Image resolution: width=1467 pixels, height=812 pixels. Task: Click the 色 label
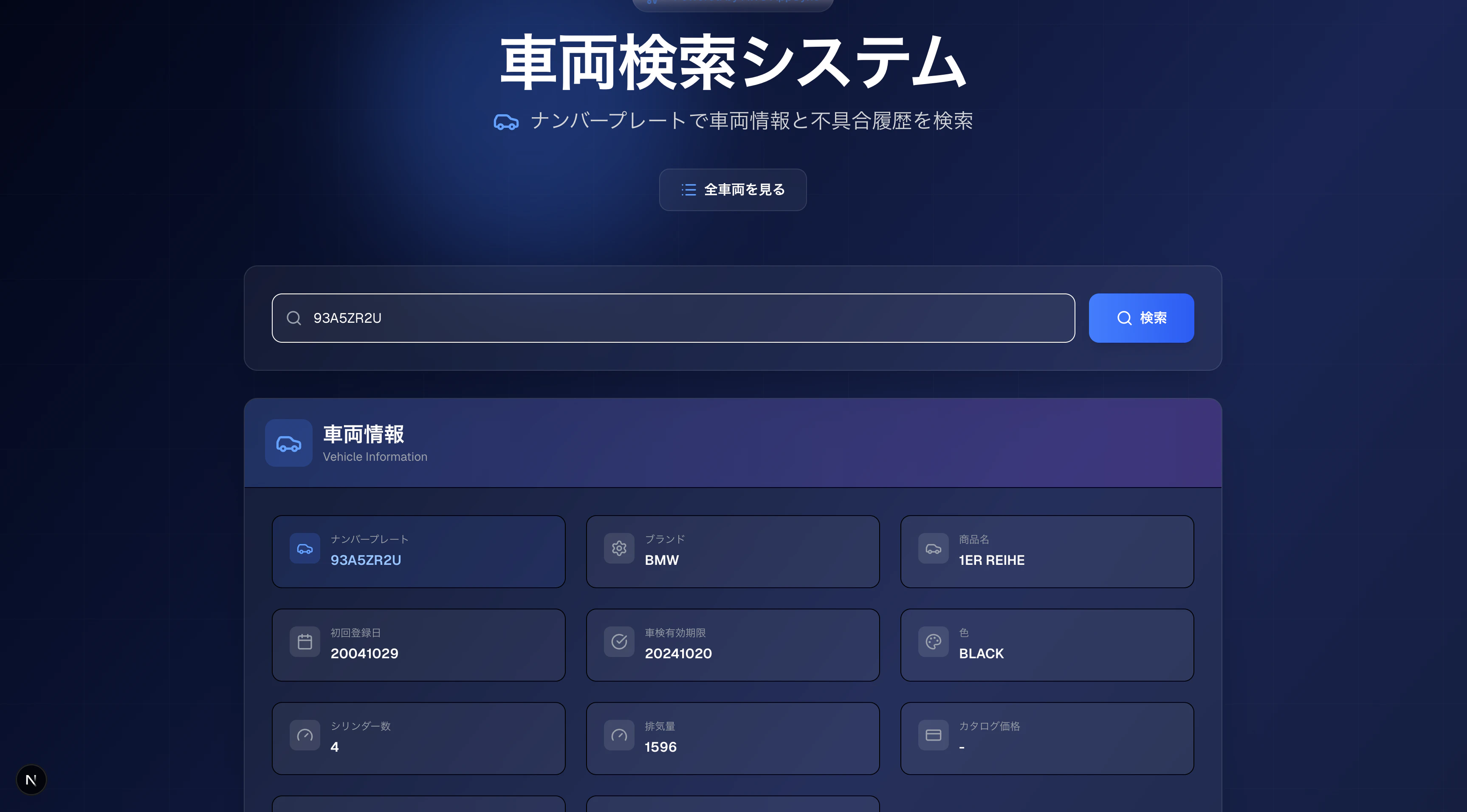tap(964, 633)
